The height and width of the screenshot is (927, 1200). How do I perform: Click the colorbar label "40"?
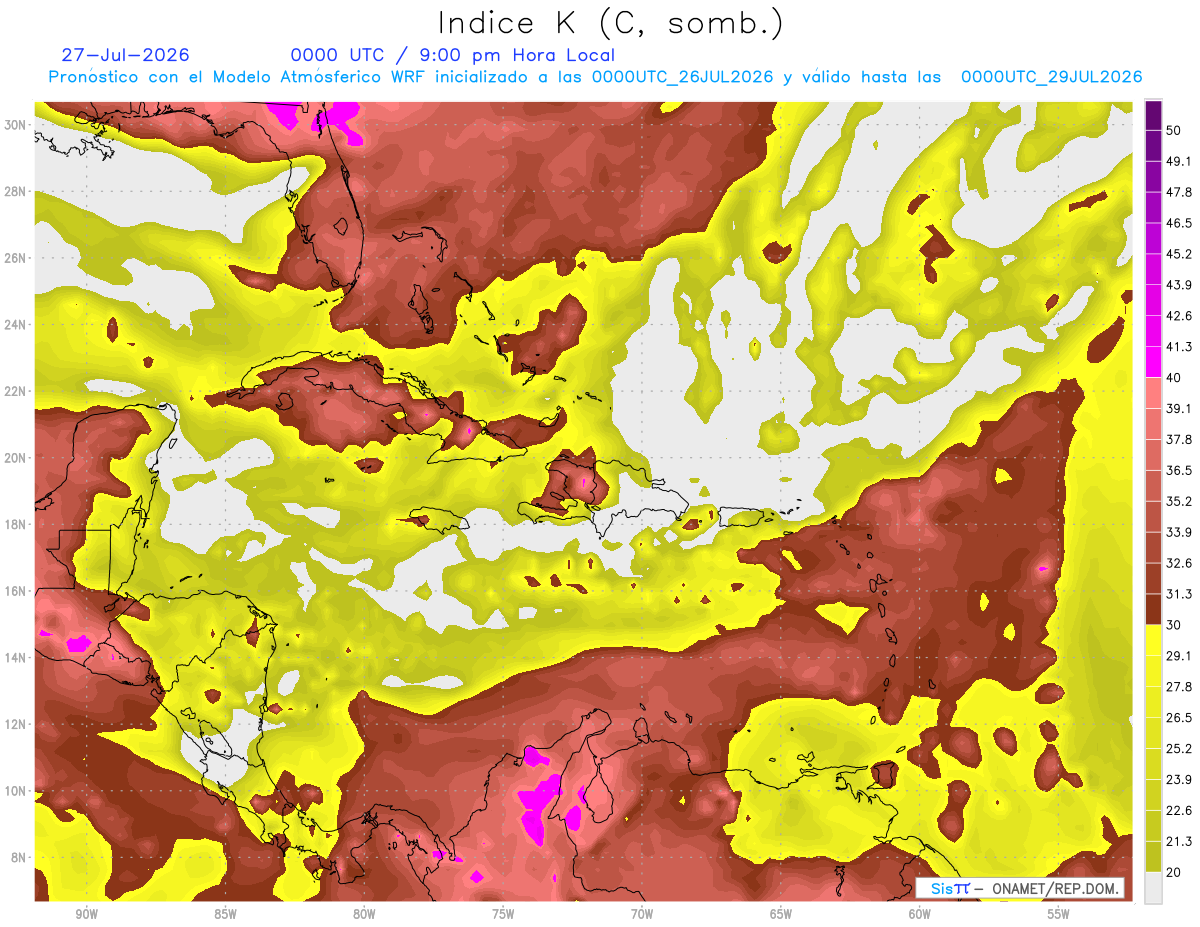[1174, 377]
